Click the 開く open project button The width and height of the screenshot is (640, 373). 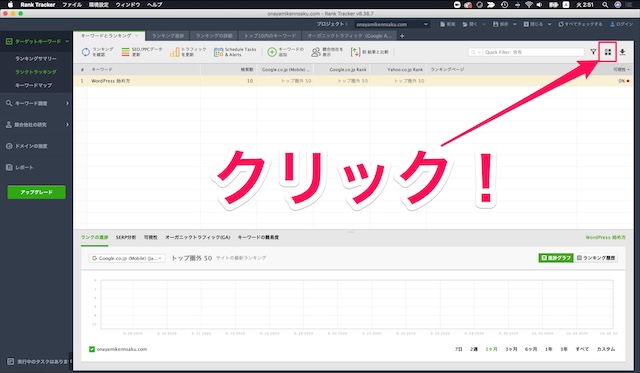(x=469, y=24)
